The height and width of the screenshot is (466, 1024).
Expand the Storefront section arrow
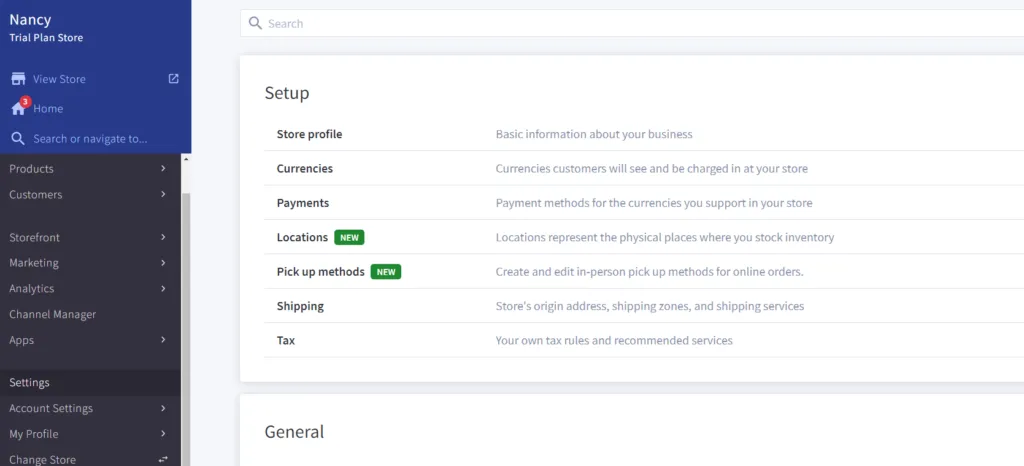coord(163,238)
